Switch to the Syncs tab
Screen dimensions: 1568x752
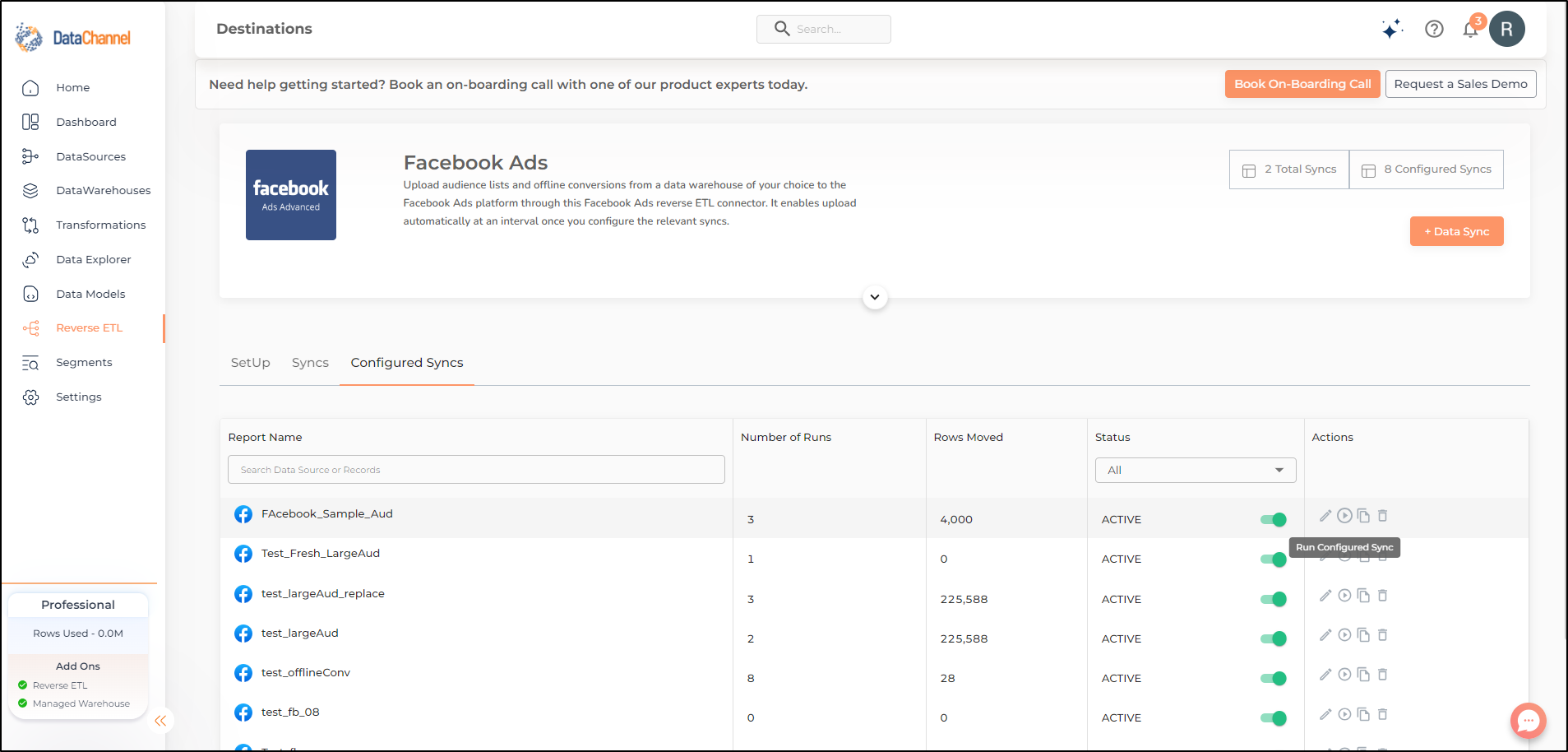(x=310, y=363)
